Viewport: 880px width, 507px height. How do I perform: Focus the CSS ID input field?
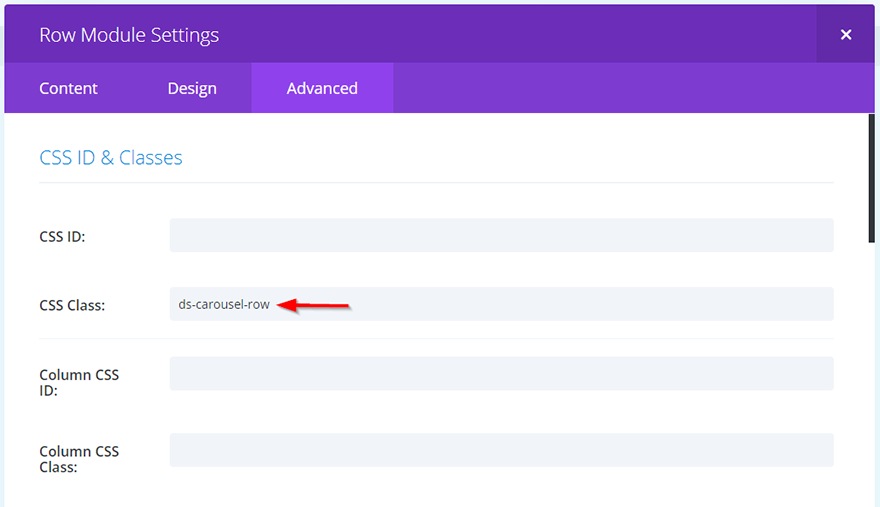click(x=501, y=235)
